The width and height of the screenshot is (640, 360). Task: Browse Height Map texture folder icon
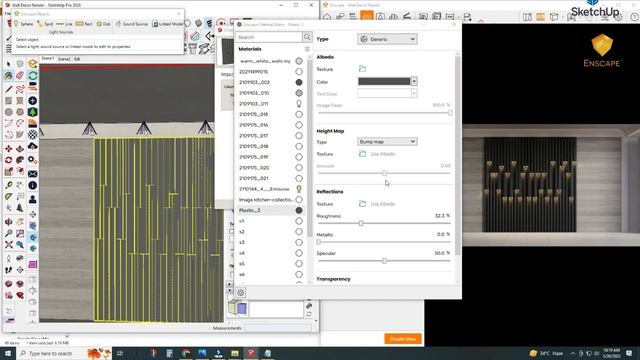pyautogui.click(x=362, y=154)
